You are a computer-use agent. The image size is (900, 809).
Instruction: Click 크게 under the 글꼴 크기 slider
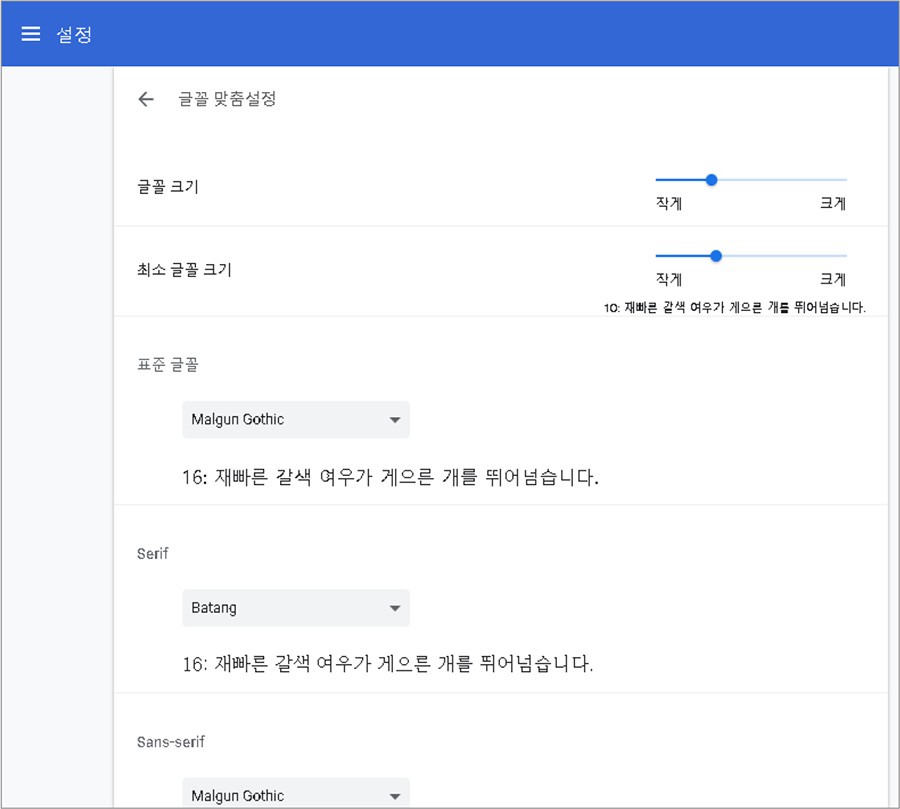pyautogui.click(x=833, y=203)
